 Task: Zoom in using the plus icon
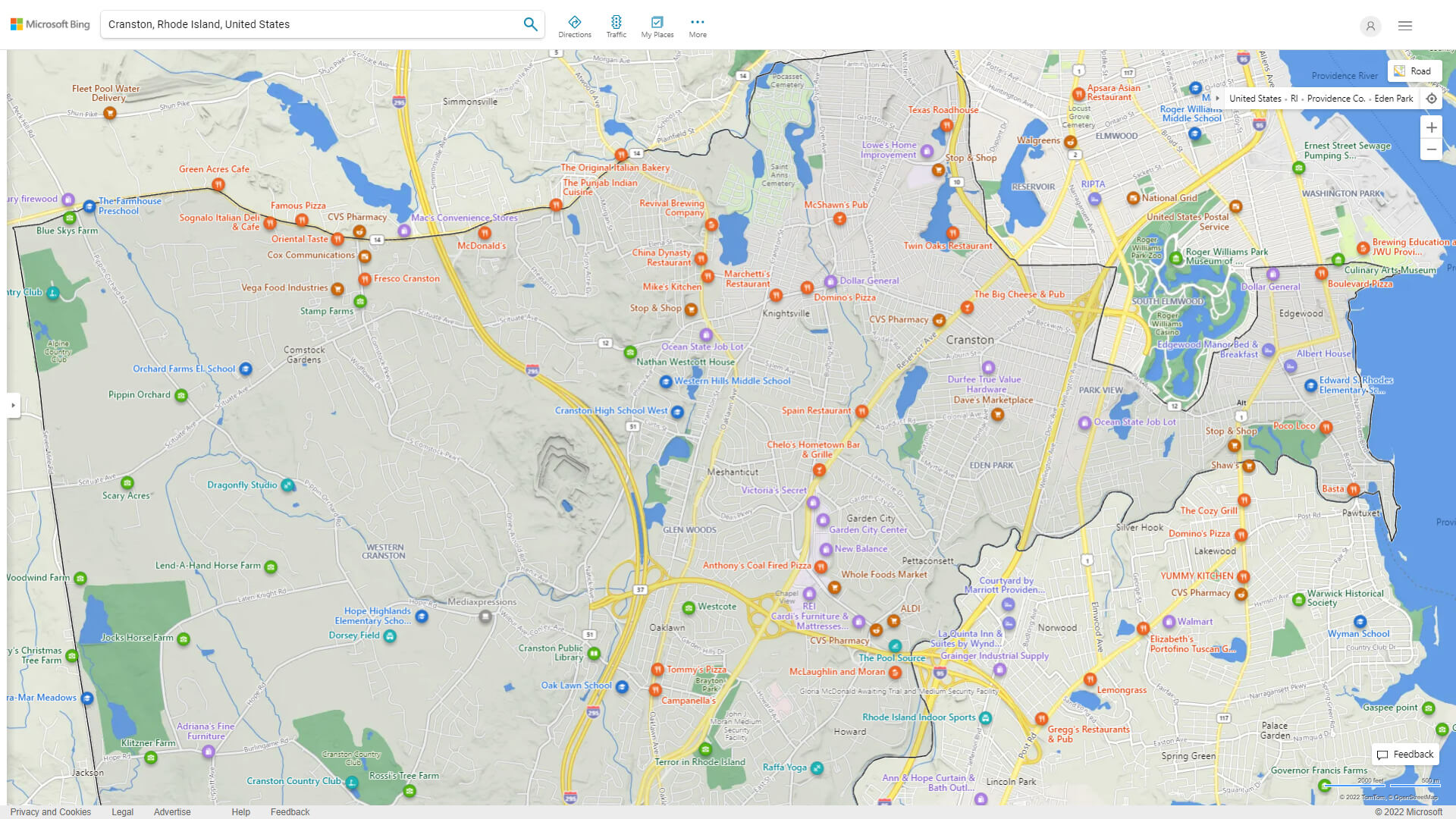[x=1432, y=127]
